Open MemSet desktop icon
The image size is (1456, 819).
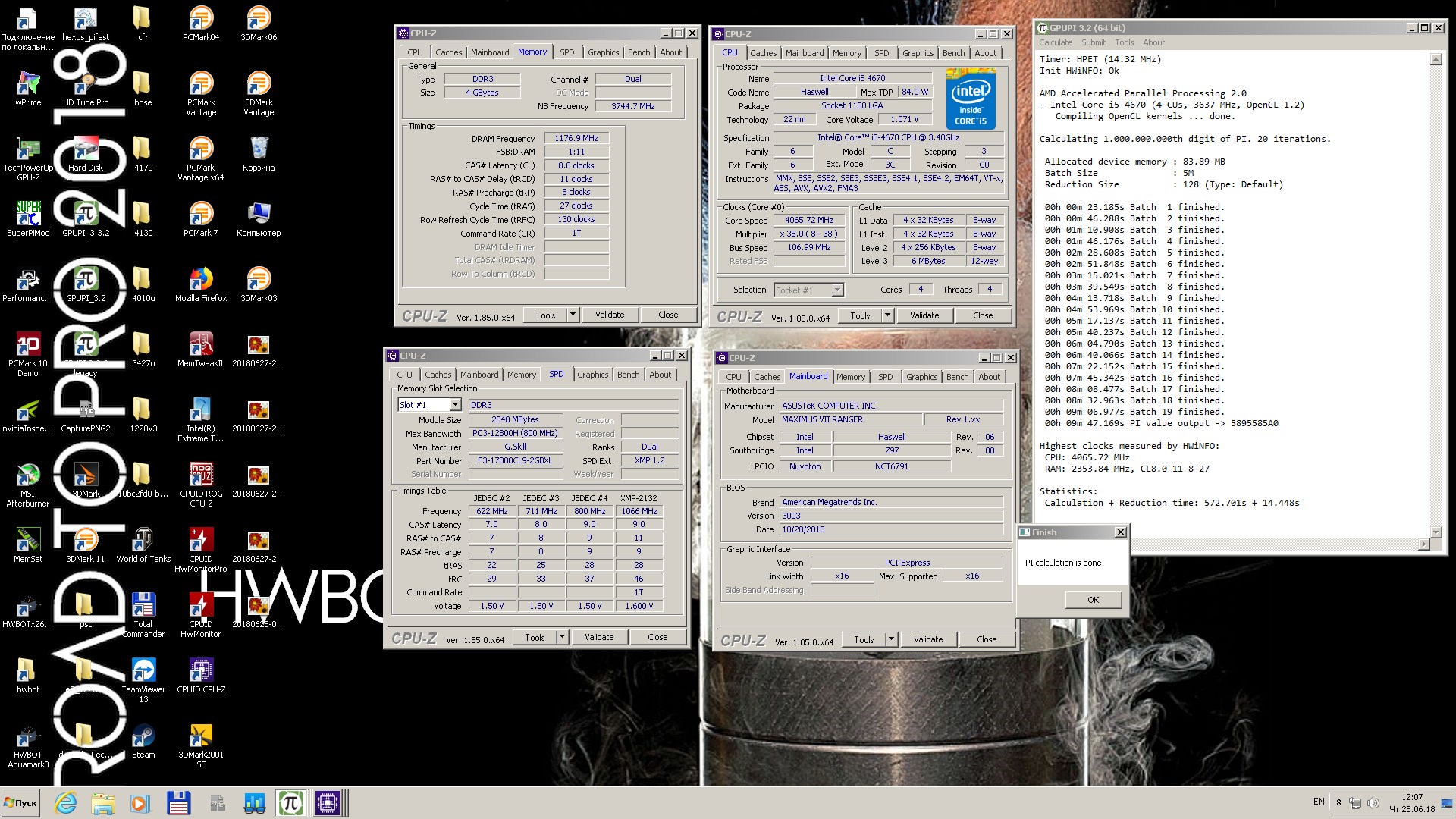[x=28, y=545]
